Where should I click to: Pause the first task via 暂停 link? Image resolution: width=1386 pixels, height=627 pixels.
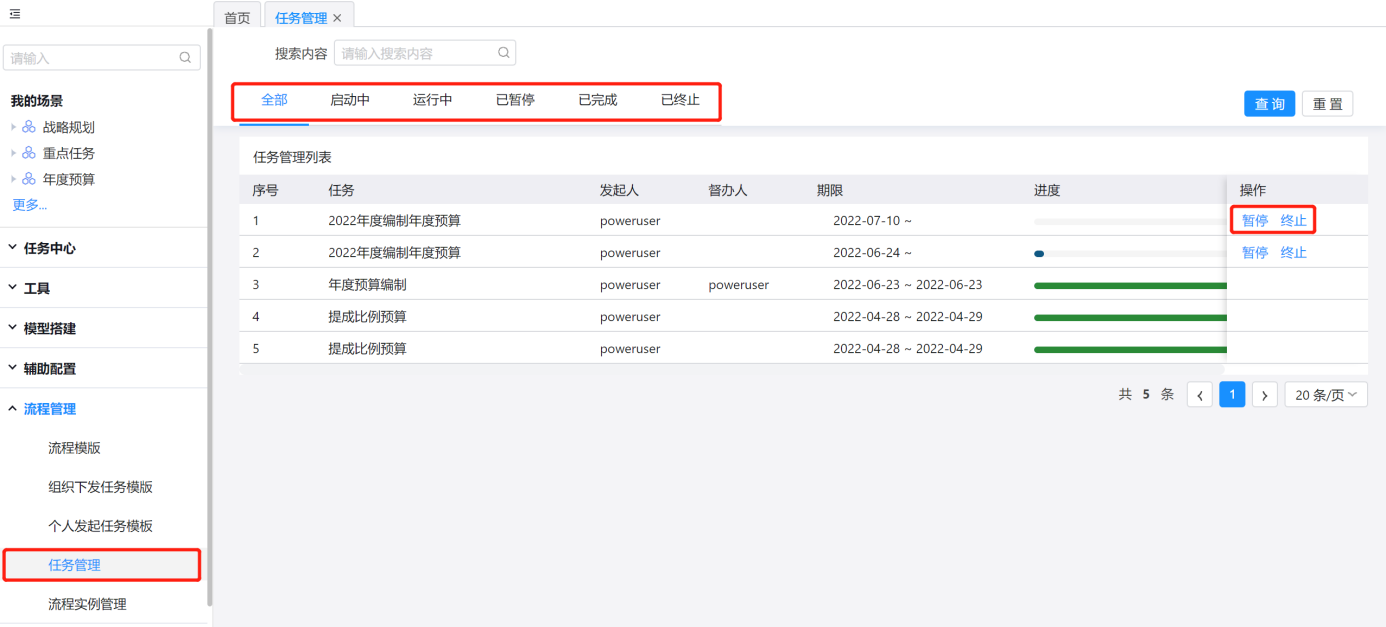[1255, 221]
